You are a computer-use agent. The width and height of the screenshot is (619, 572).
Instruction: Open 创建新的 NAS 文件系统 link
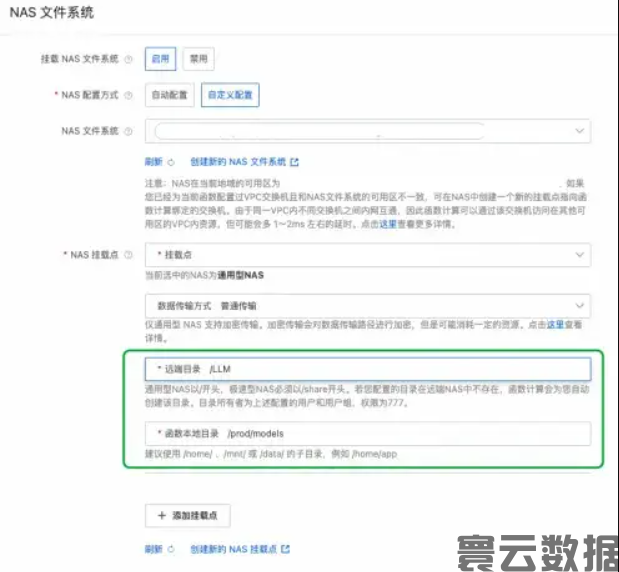click(238, 162)
